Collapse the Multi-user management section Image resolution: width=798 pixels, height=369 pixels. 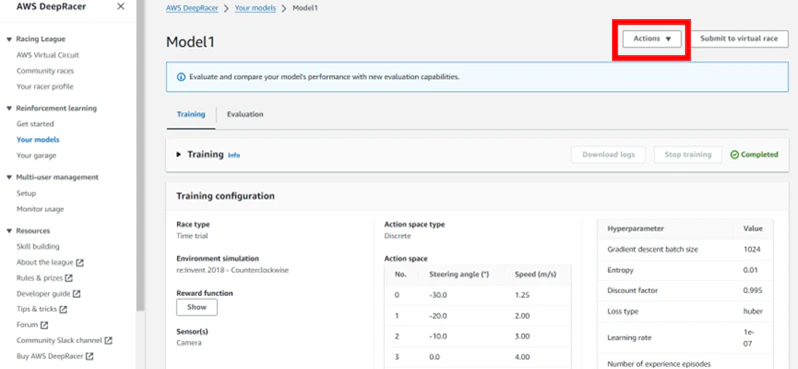[9, 178]
